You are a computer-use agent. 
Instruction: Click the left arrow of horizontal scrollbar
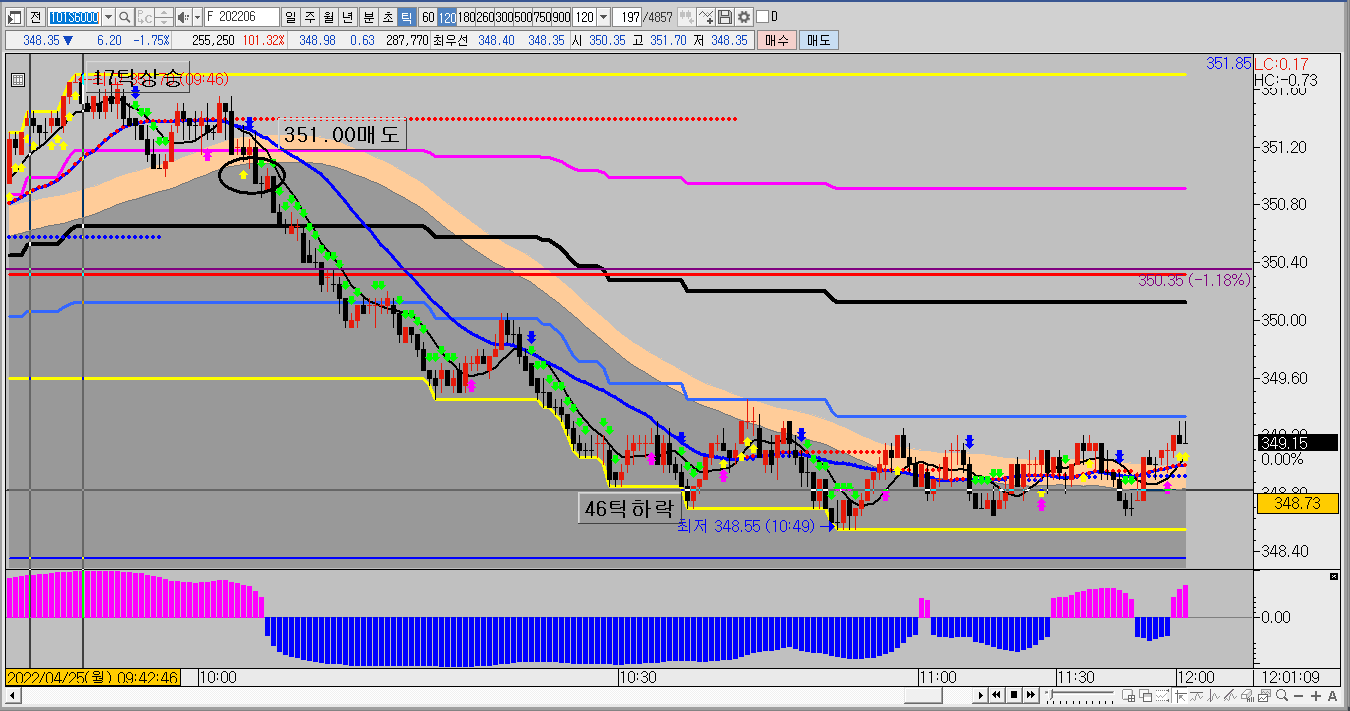tap(14, 695)
